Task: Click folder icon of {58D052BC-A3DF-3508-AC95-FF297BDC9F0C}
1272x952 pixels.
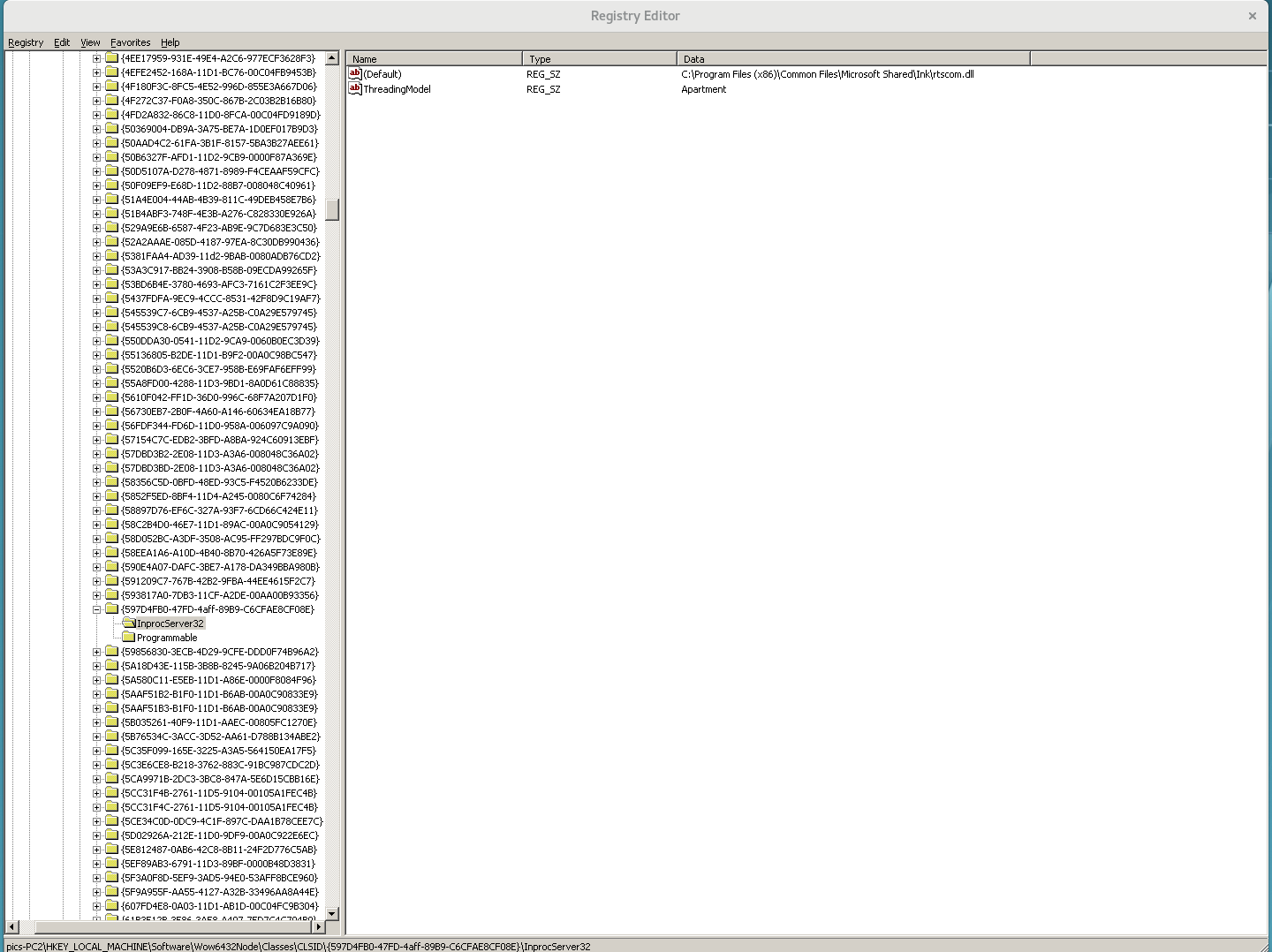Action: 112,539
